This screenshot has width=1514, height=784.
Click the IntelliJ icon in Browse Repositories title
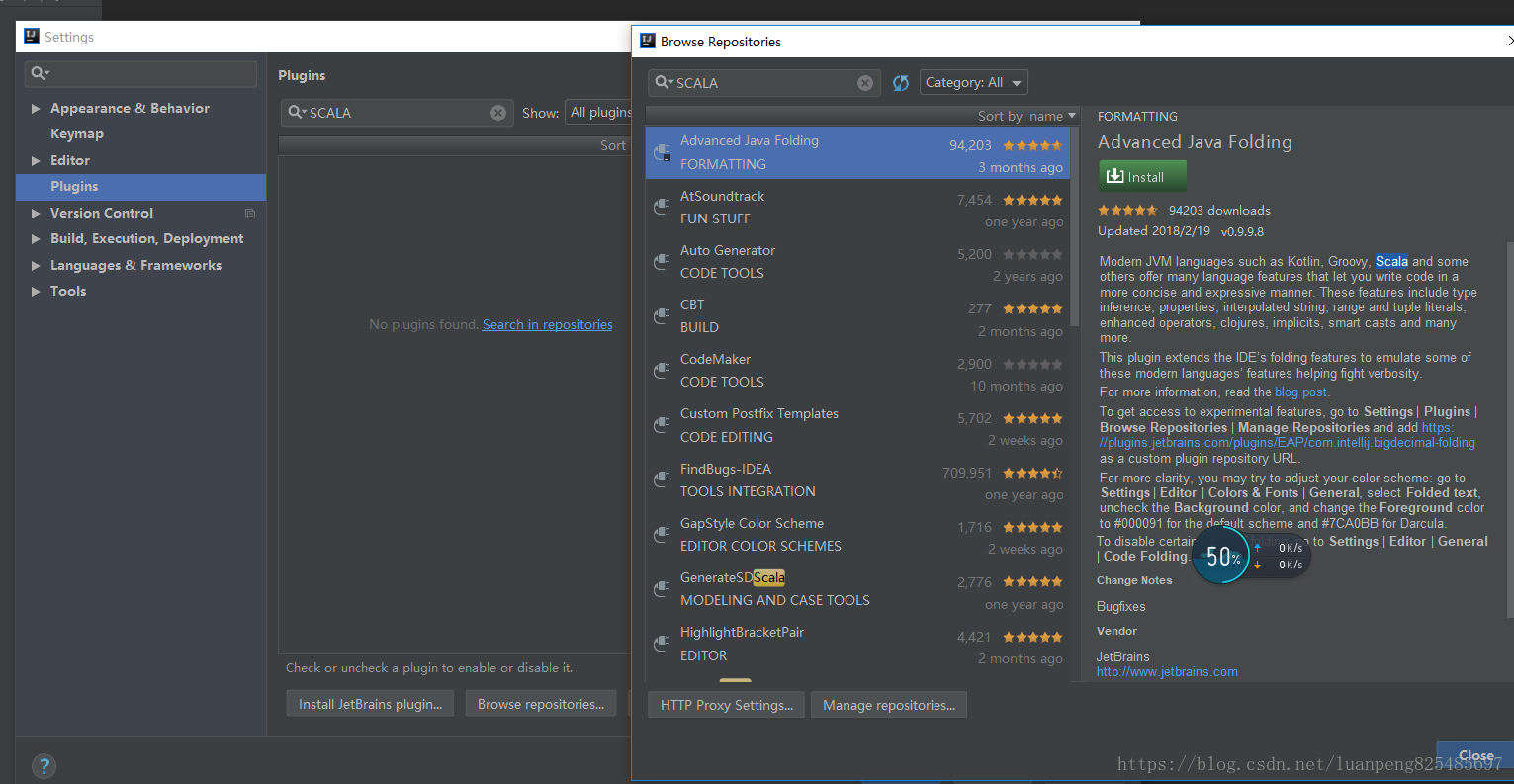pyautogui.click(x=648, y=41)
